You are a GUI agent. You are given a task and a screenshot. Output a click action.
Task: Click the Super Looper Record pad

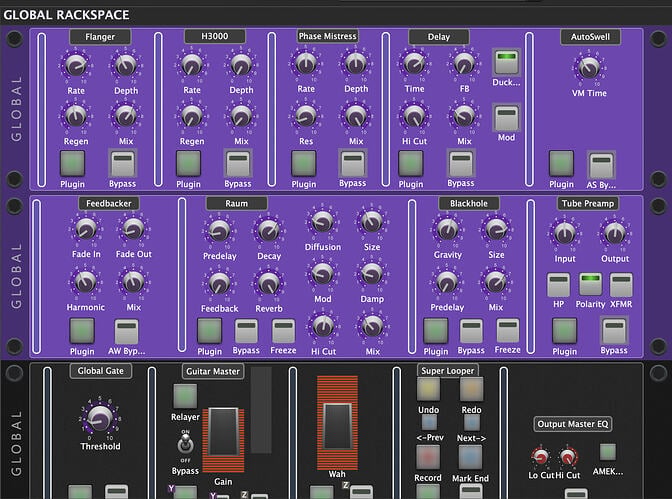click(x=428, y=457)
